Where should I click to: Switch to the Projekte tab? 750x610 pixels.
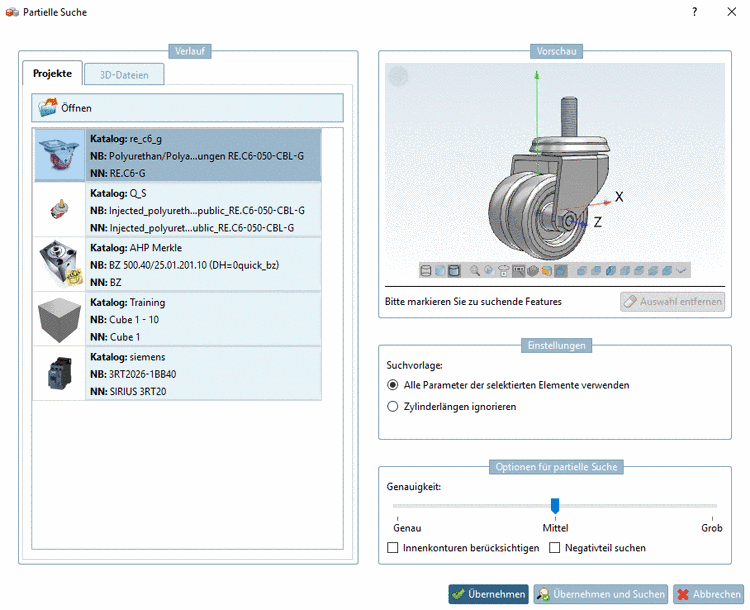52,73
